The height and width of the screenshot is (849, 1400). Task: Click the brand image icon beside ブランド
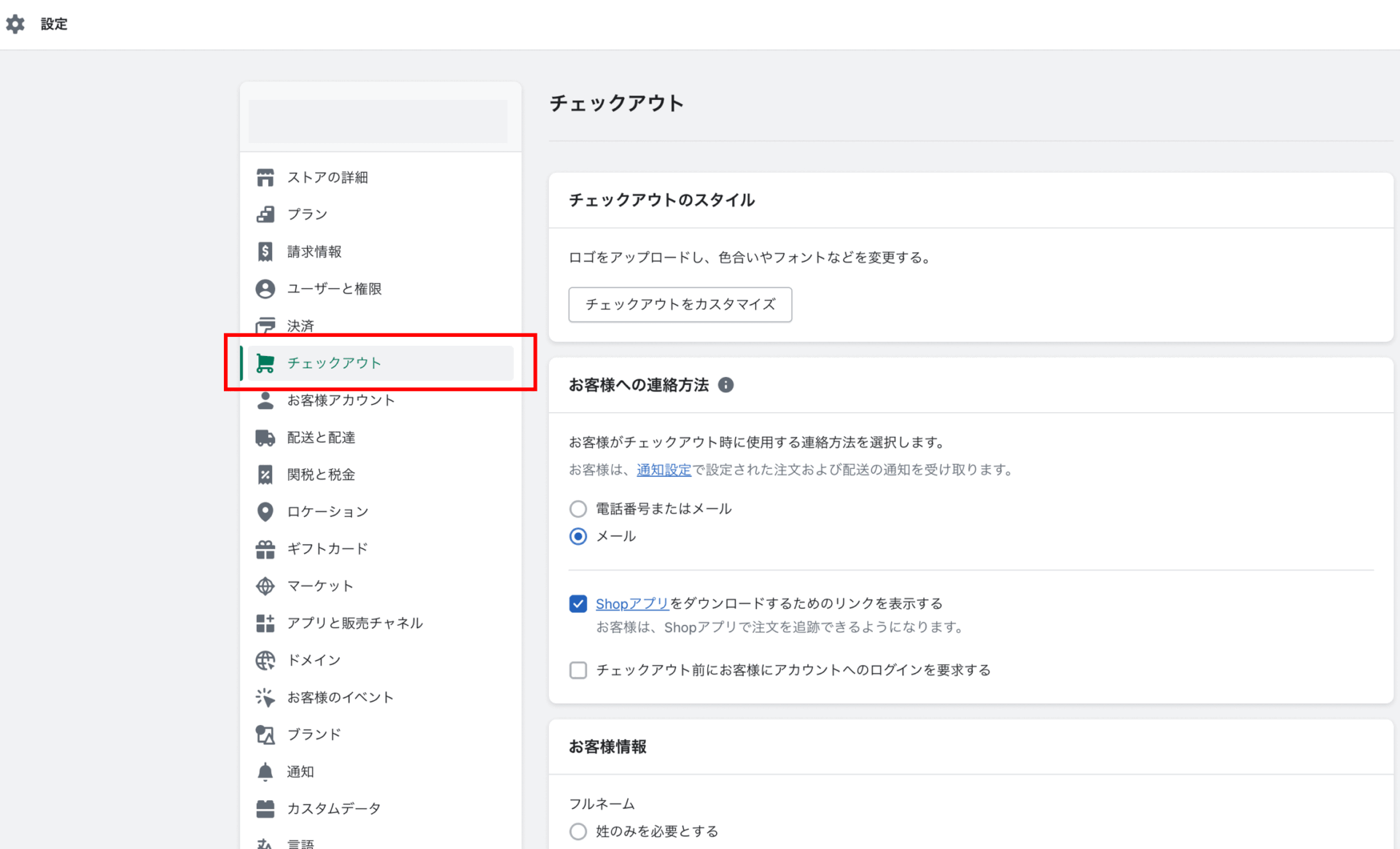265,734
